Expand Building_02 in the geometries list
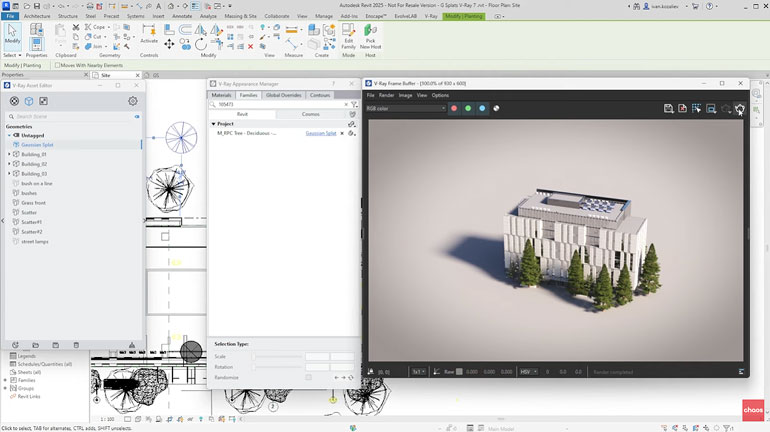770x432 pixels. 9,164
